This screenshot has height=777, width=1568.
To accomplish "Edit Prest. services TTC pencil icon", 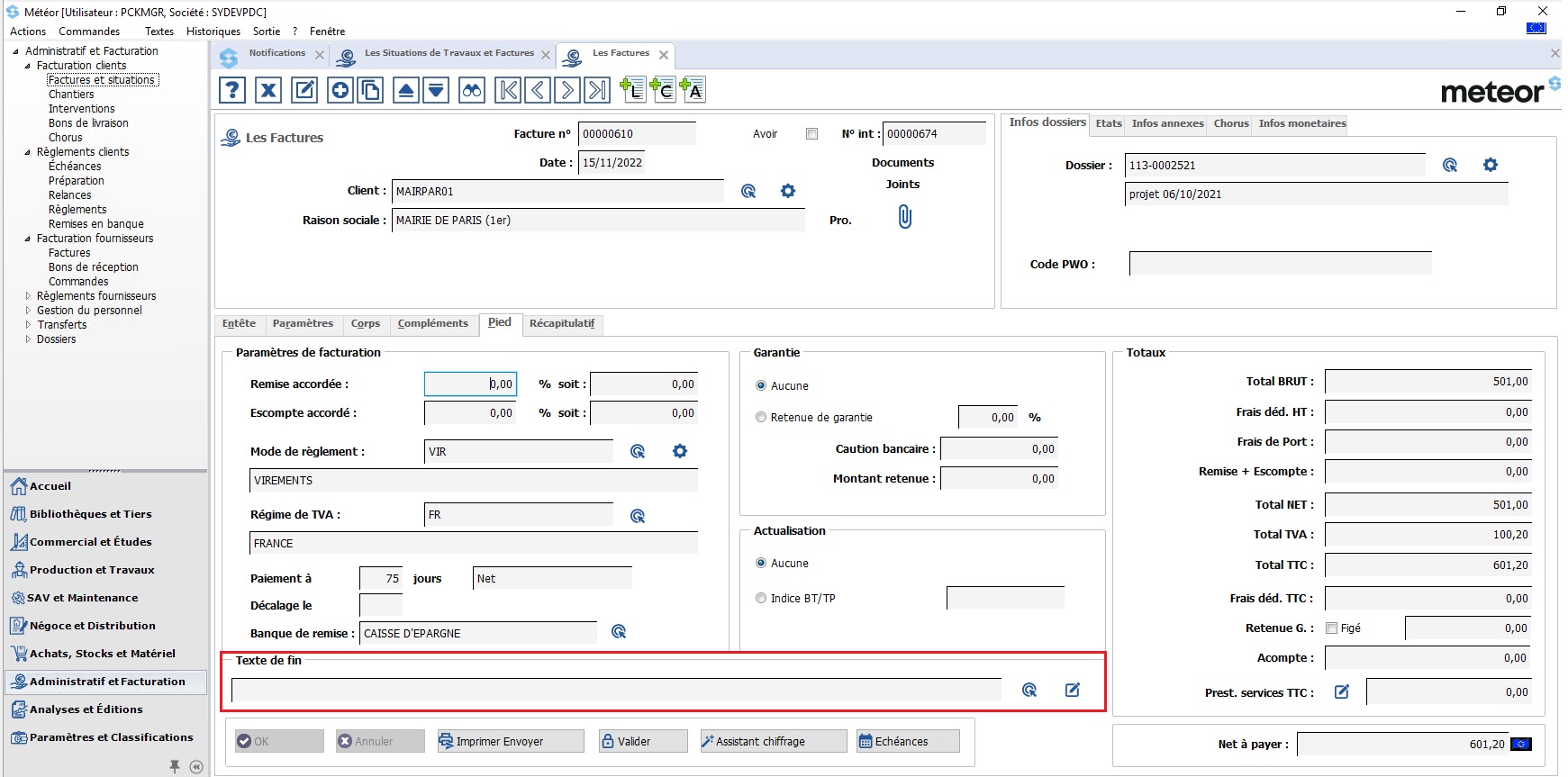I will point(1342,691).
